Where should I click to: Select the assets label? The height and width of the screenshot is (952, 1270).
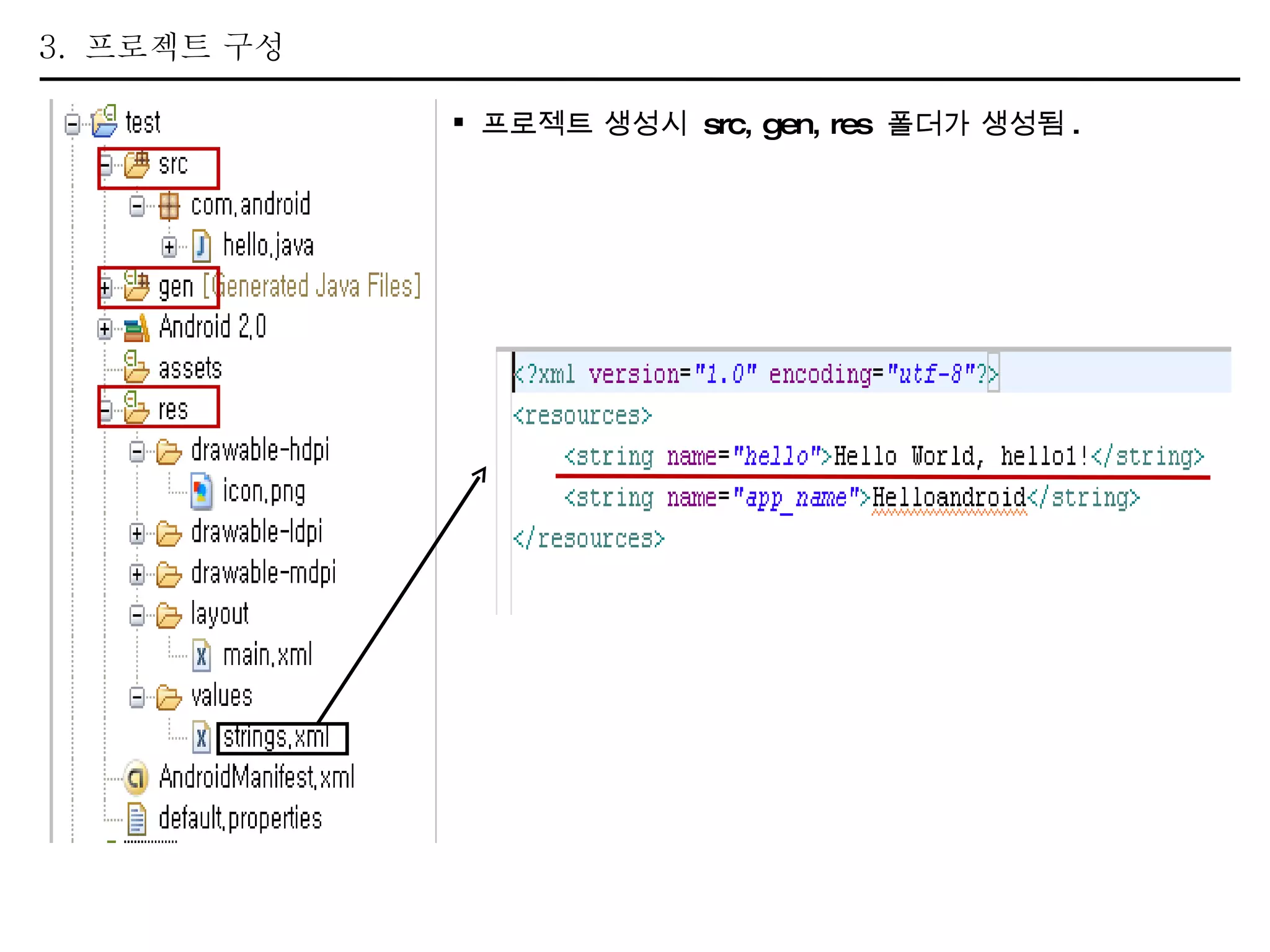190,368
